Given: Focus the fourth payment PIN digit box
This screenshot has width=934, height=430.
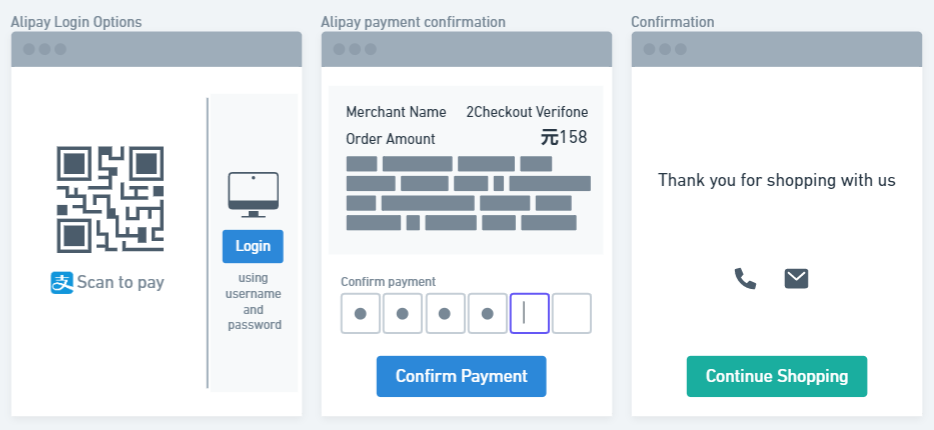Looking at the screenshot, I should pyautogui.click(x=487, y=313).
